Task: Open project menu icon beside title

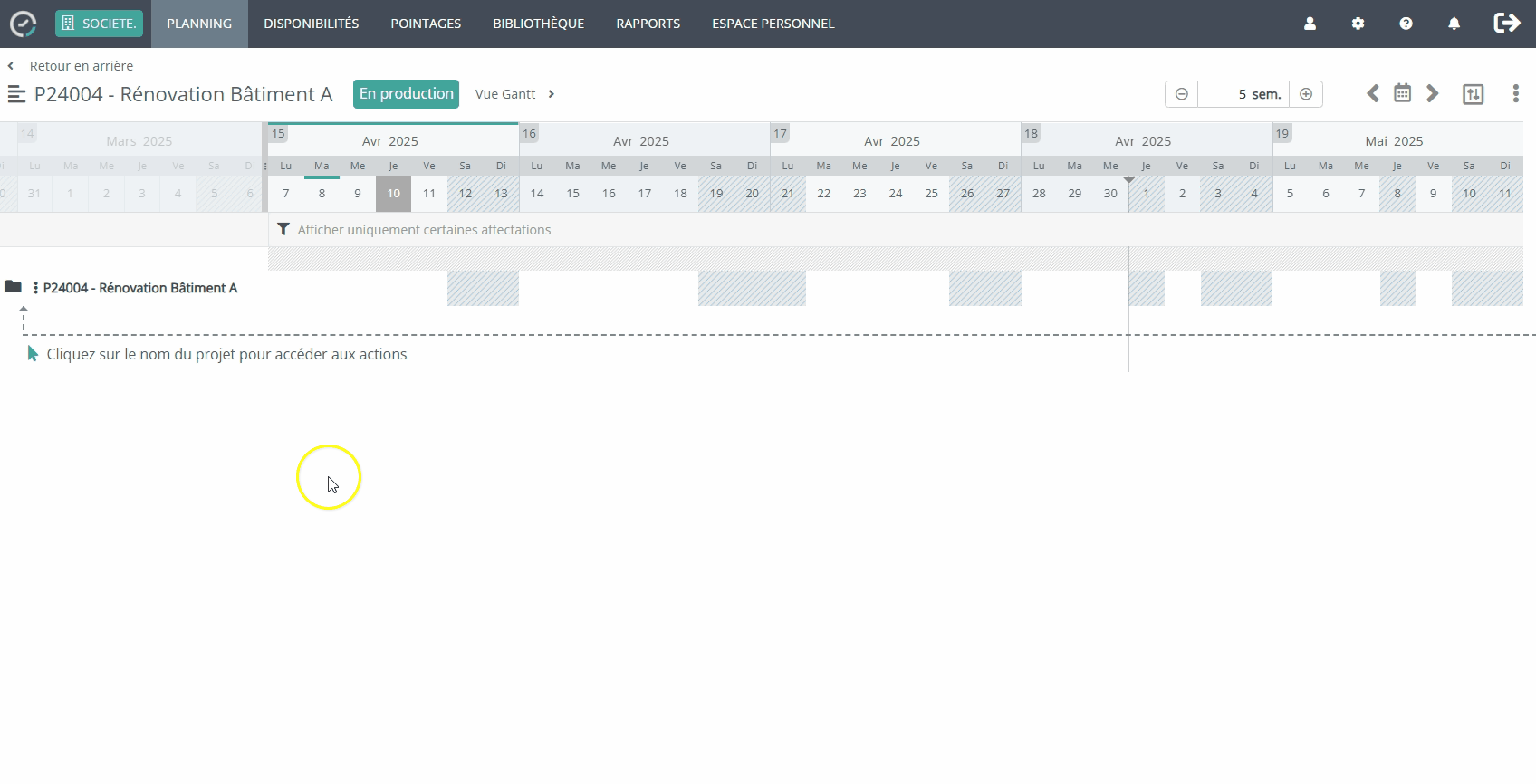Action: pyautogui.click(x=16, y=94)
